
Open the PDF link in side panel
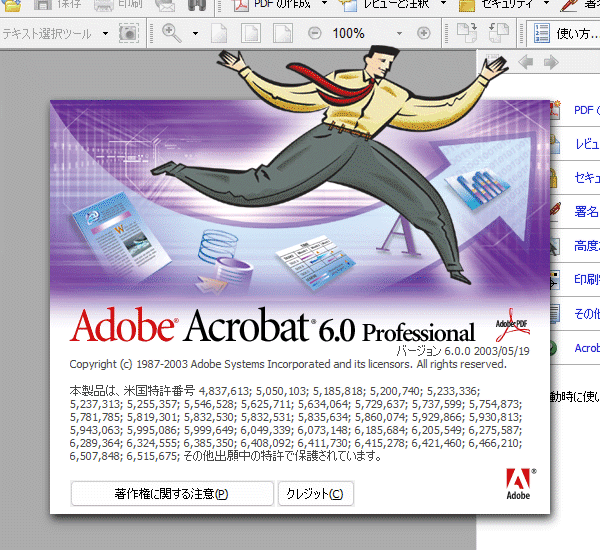click(586, 110)
